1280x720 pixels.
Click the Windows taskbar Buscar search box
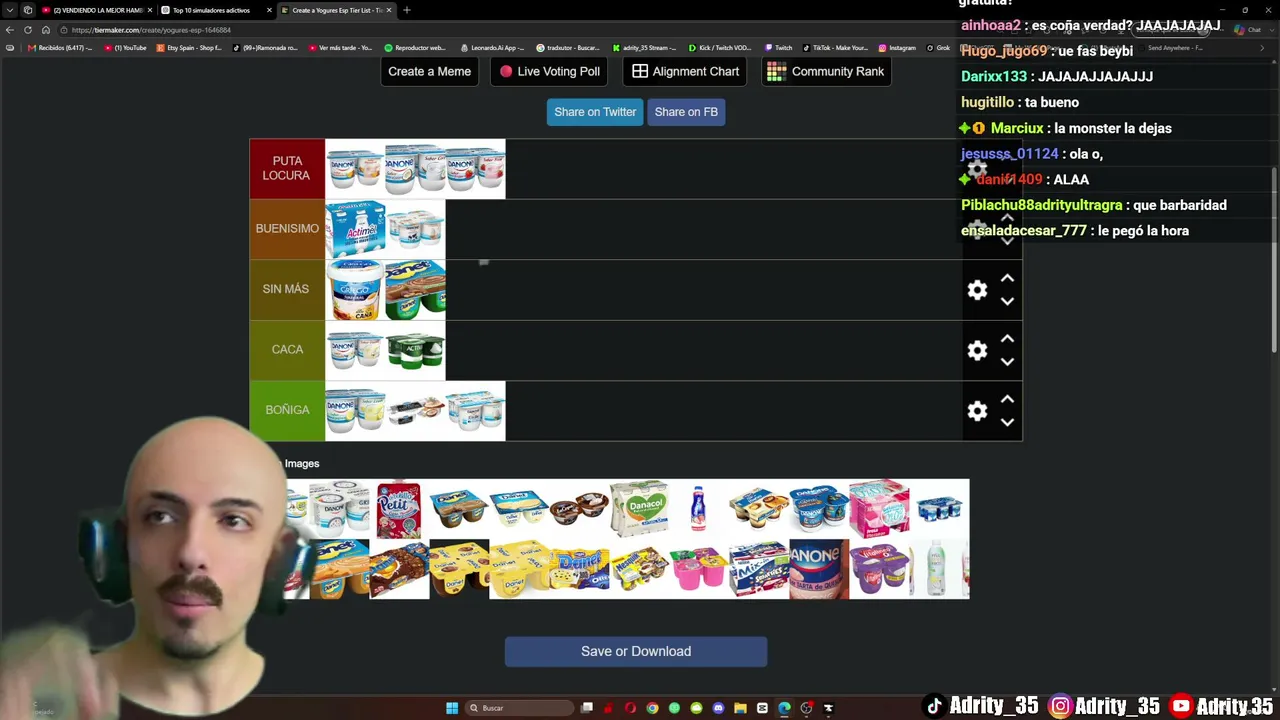pos(518,708)
